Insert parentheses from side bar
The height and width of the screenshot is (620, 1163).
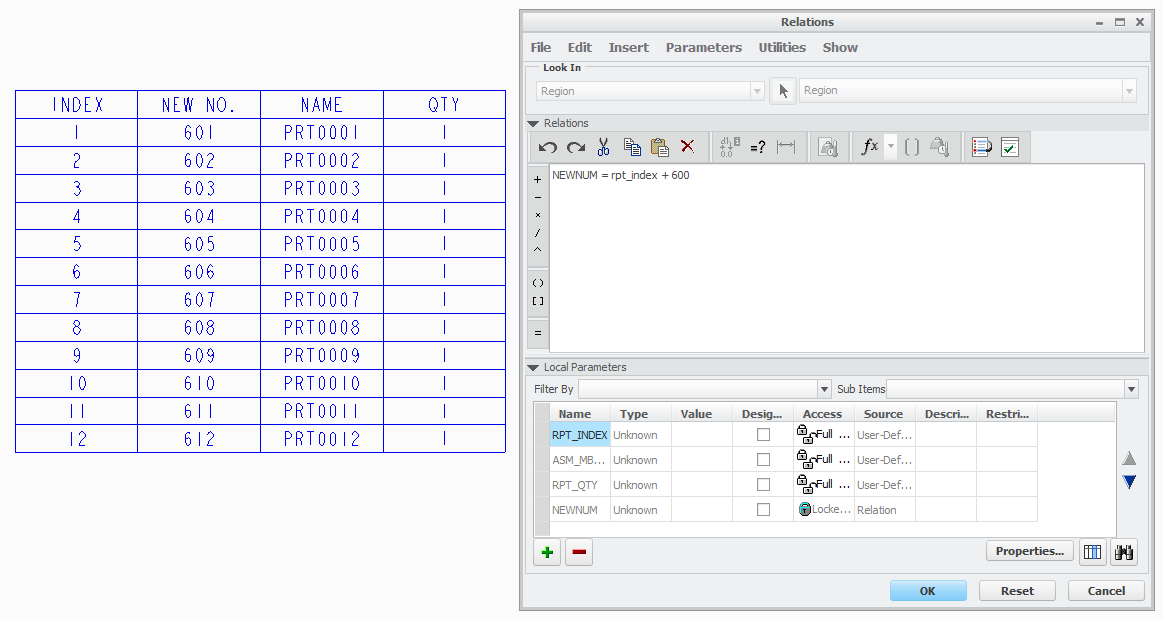click(538, 283)
